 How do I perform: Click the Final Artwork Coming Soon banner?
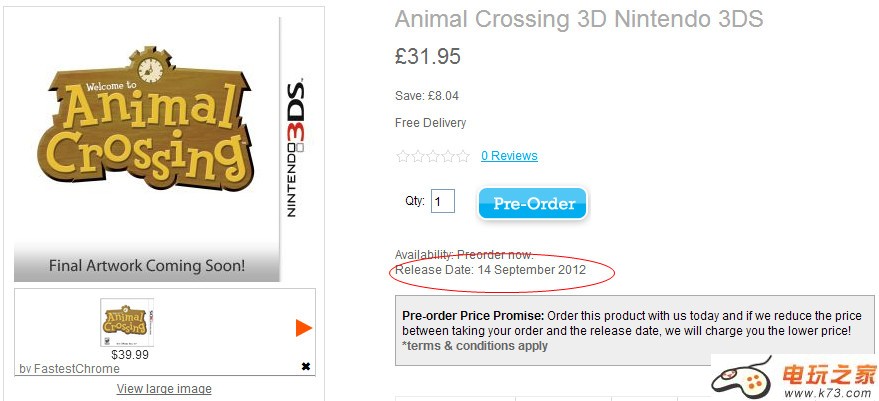[x=147, y=266]
